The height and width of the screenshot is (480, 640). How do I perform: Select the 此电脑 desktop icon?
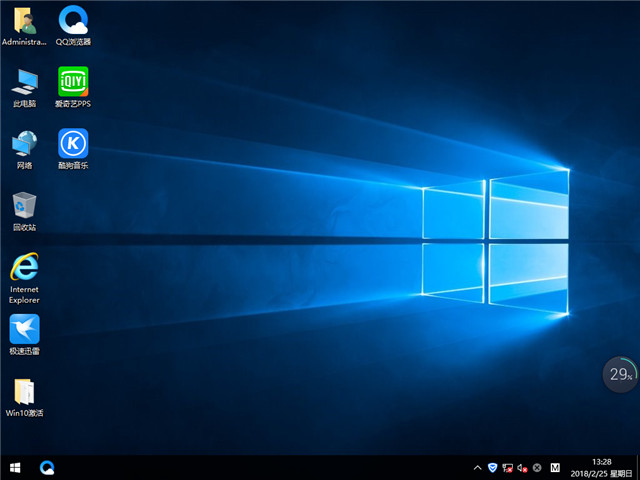point(24,87)
